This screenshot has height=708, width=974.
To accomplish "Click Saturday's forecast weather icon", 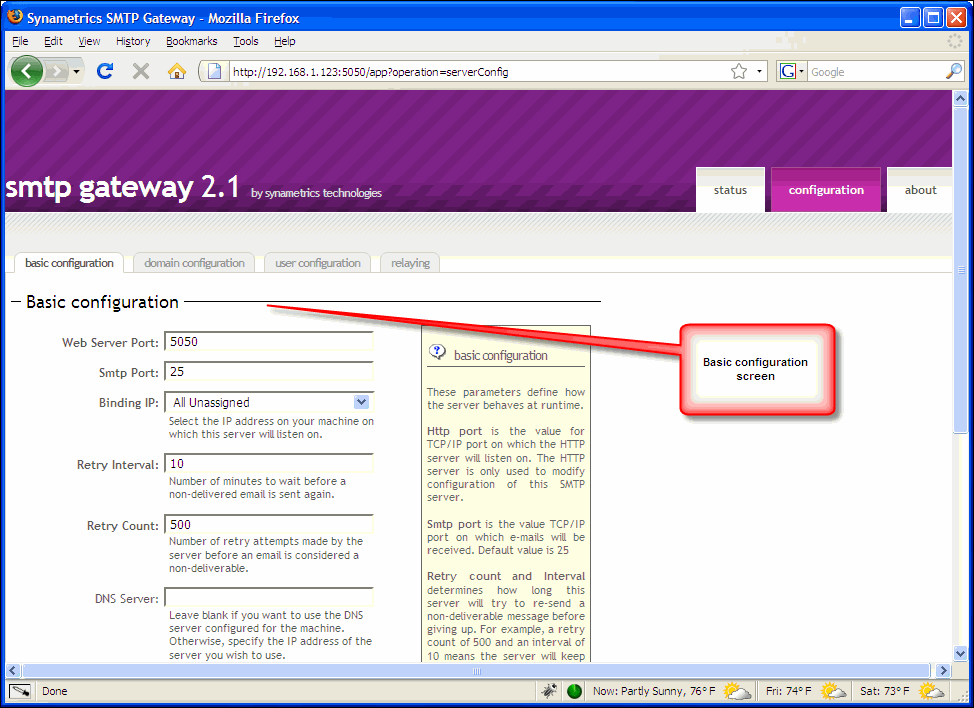I will tap(931, 691).
